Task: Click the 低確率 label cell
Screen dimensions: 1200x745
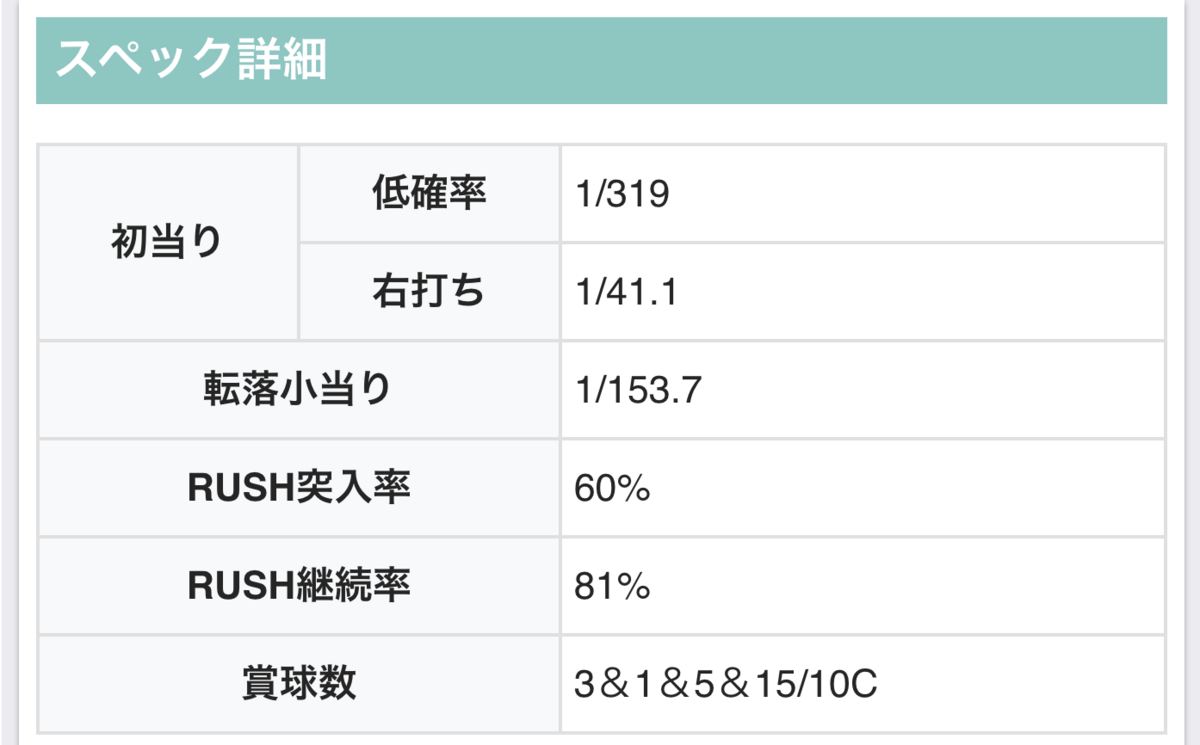Action: point(429,194)
